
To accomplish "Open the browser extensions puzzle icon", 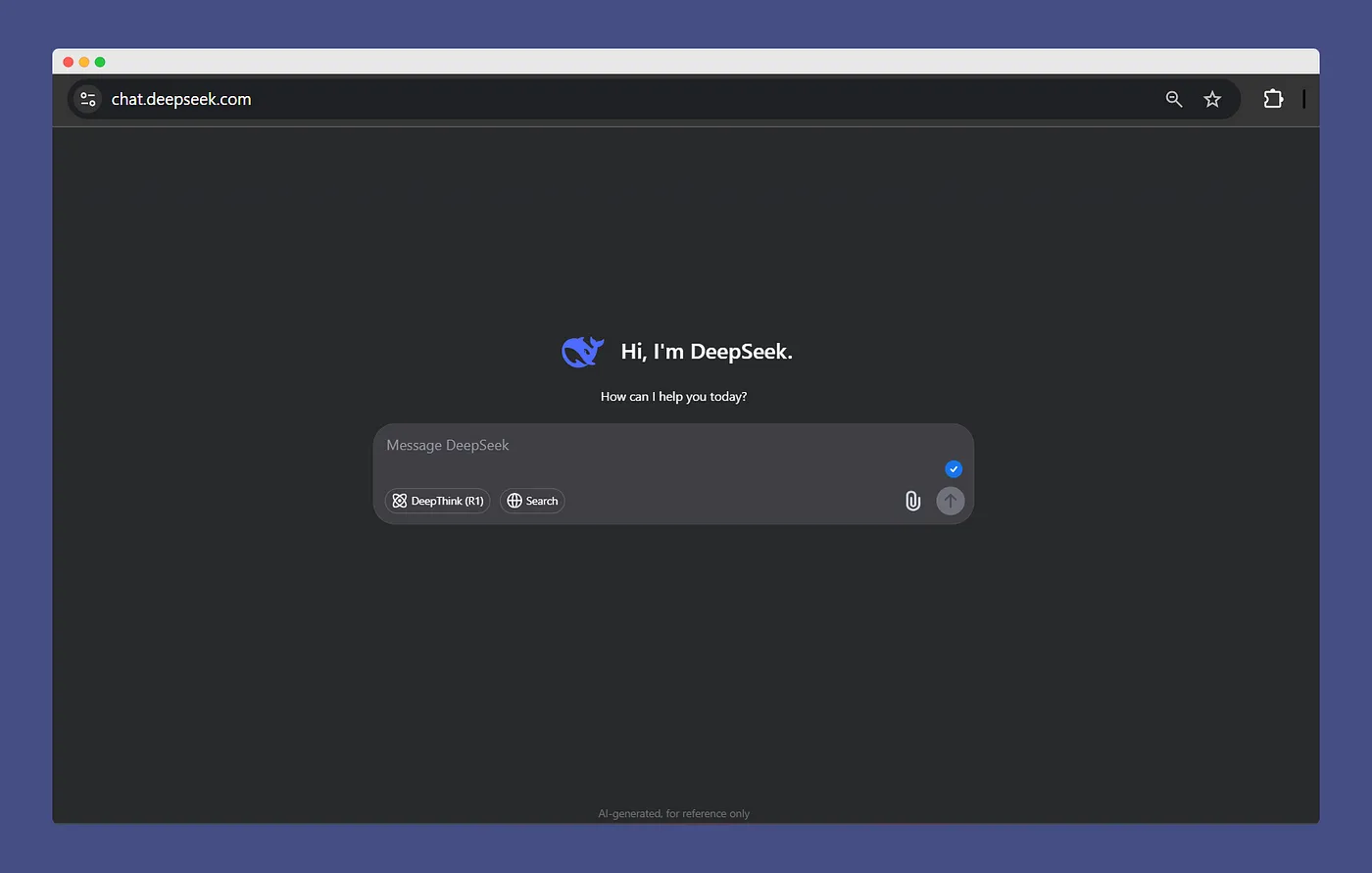I will pyautogui.click(x=1273, y=99).
